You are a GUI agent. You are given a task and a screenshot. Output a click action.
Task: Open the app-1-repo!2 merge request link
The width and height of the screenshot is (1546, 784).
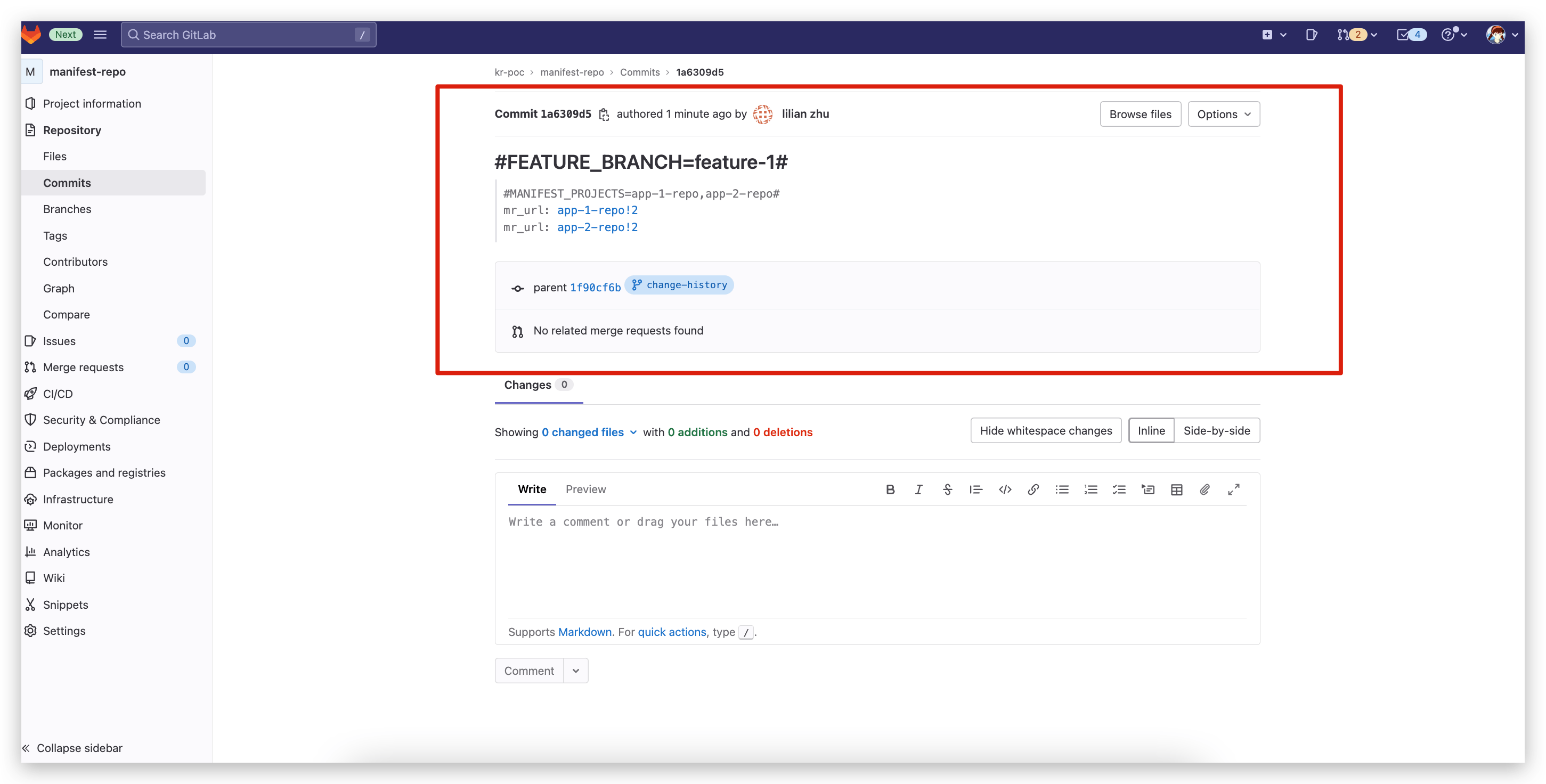(x=597, y=210)
